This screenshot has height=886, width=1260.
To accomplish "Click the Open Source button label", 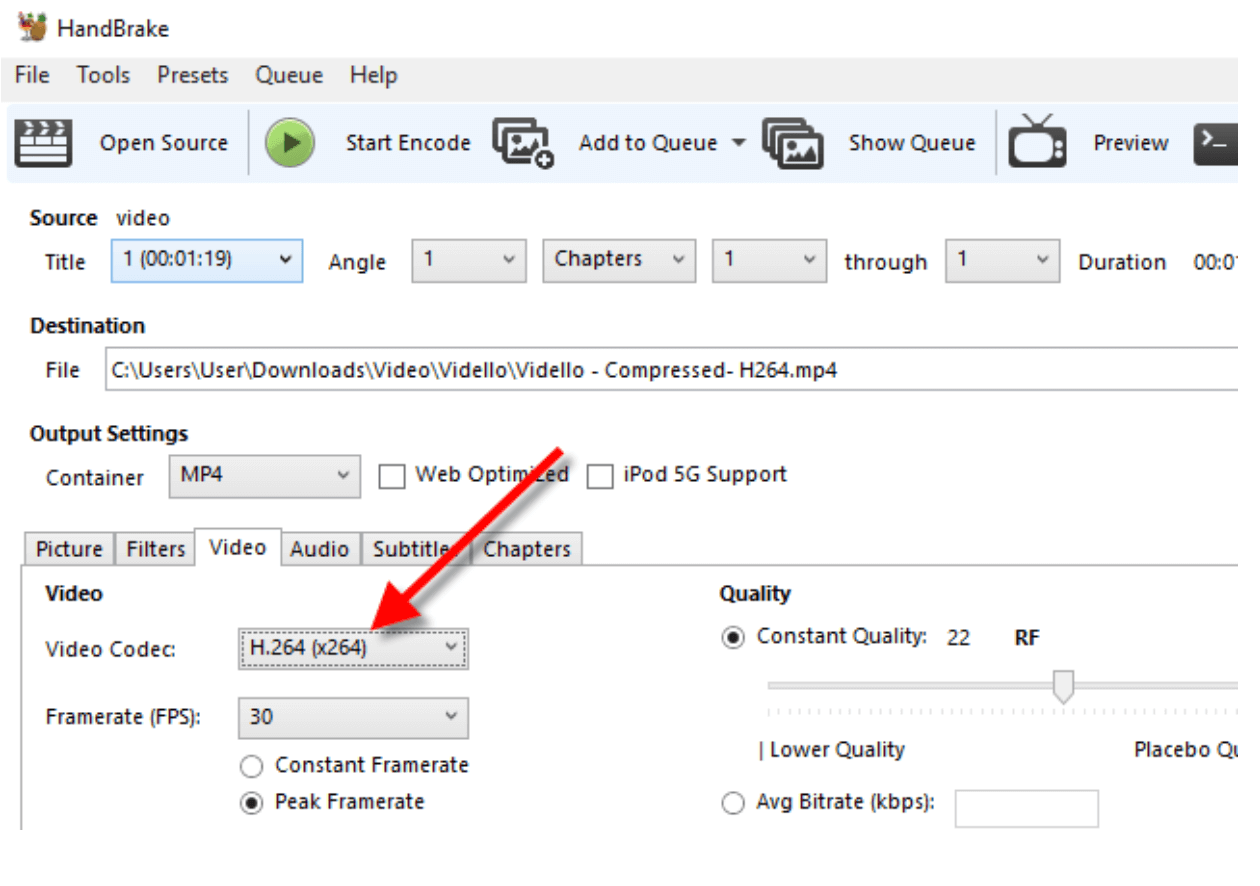I will coord(163,143).
